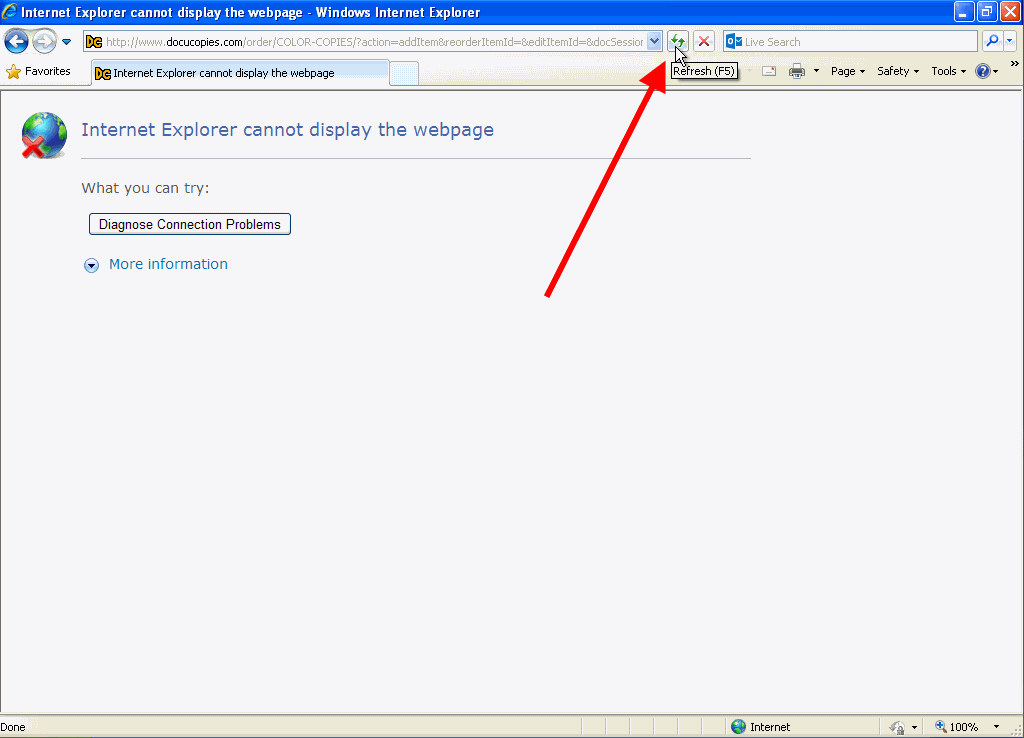Open the Safety menu
1024x738 pixels.
(898, 71)
